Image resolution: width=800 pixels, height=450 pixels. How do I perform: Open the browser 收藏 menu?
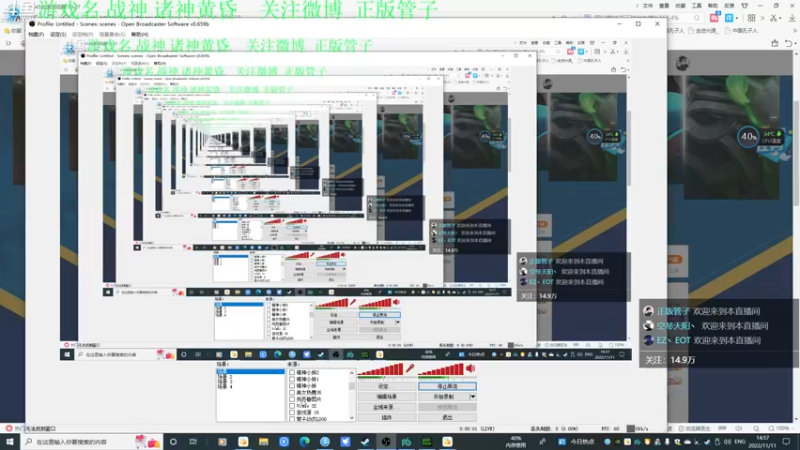pos(680,6)
